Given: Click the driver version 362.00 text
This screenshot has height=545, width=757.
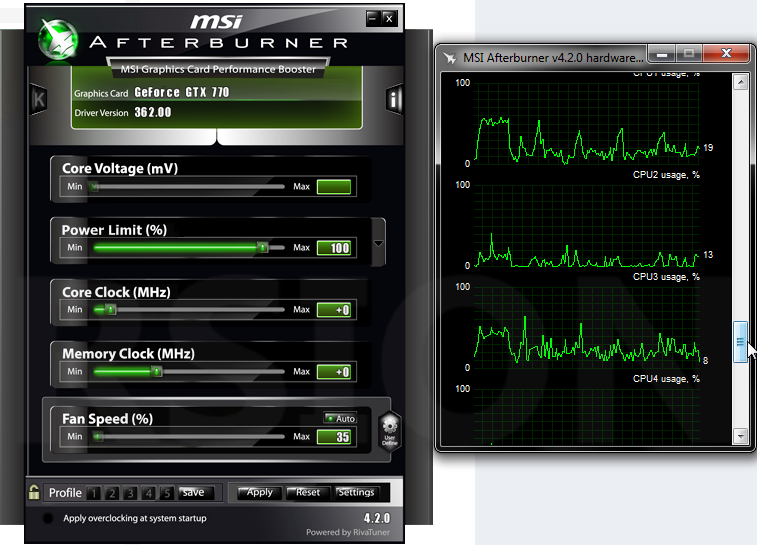Looking at the screenshot, I should tap(153, 112).
